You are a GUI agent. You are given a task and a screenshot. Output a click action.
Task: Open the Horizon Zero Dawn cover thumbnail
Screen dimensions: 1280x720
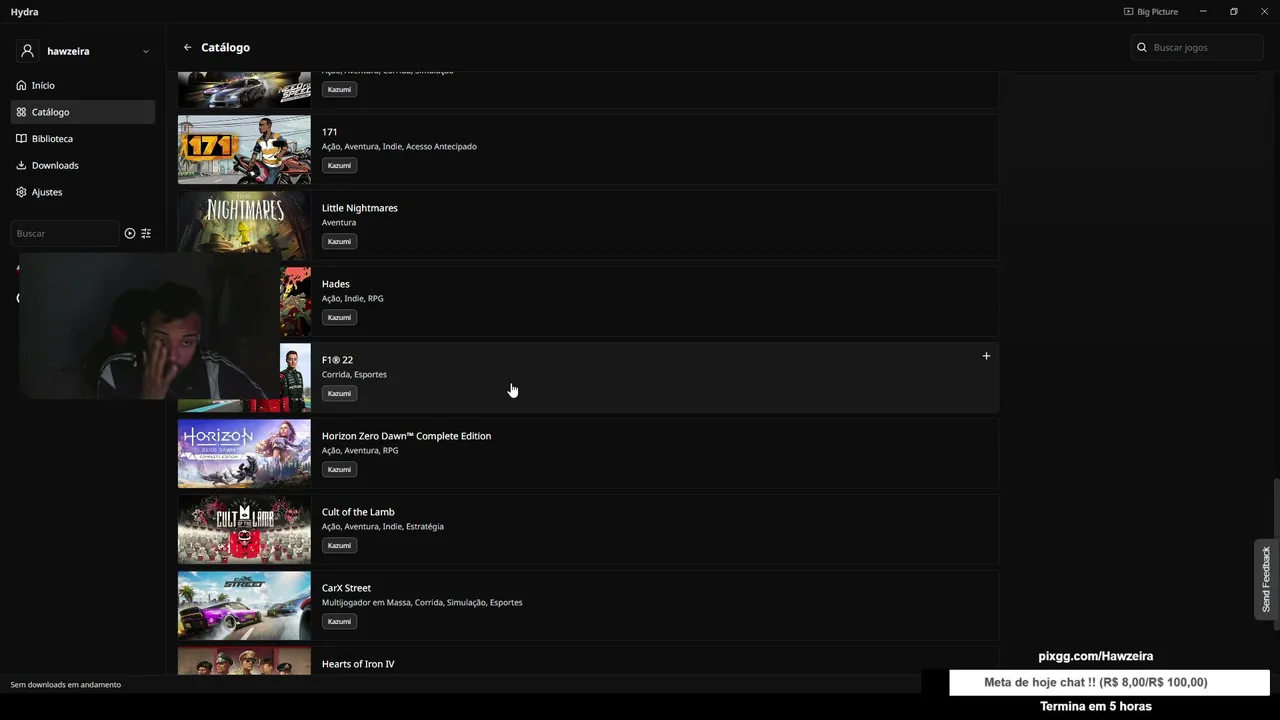tap(244, 454)
